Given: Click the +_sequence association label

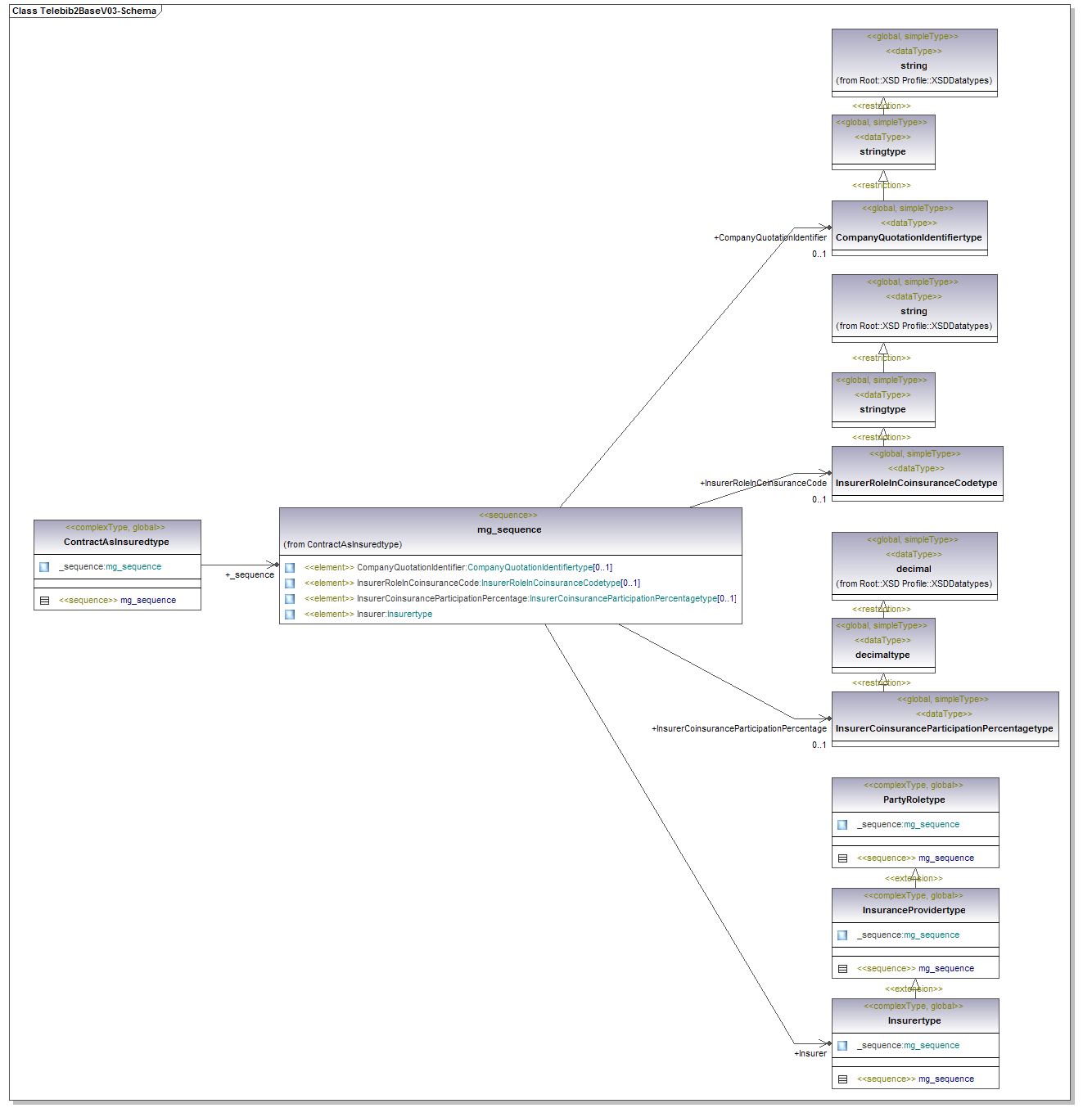Looking at the screenshot, I should 250,575.
